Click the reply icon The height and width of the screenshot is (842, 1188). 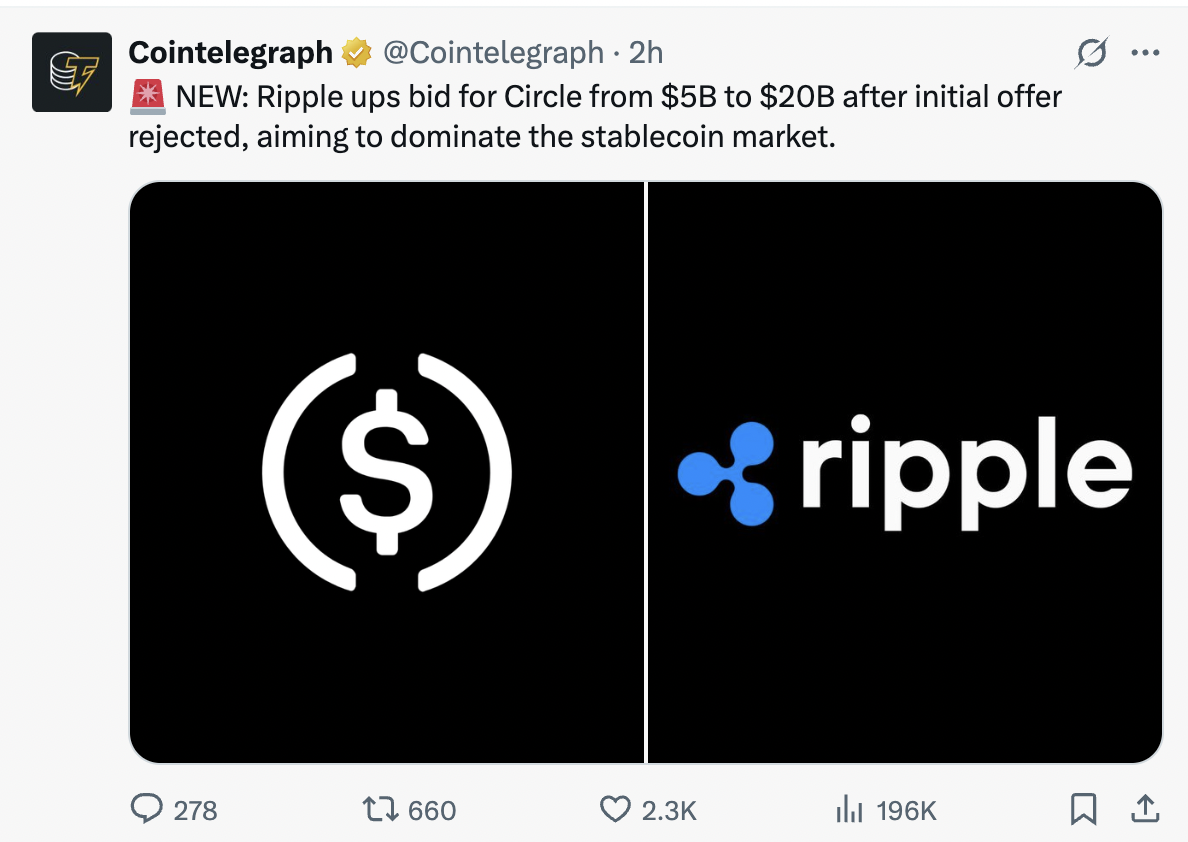pos(148,810)
